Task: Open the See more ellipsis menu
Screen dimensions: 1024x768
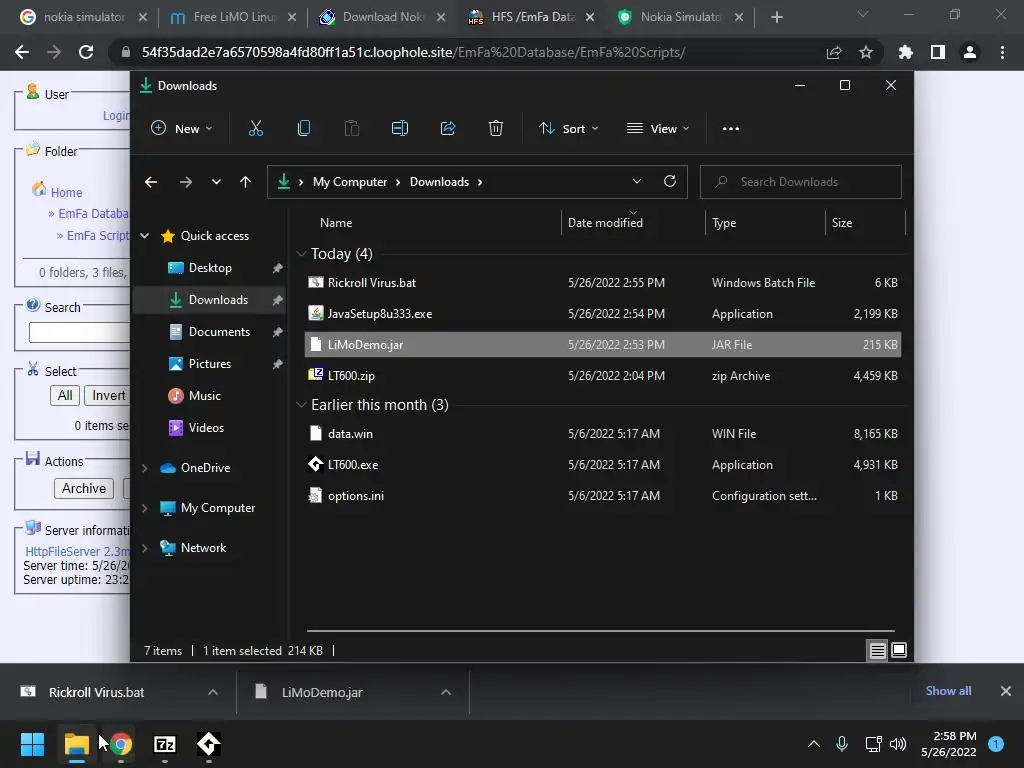Action: coord(731,129)
